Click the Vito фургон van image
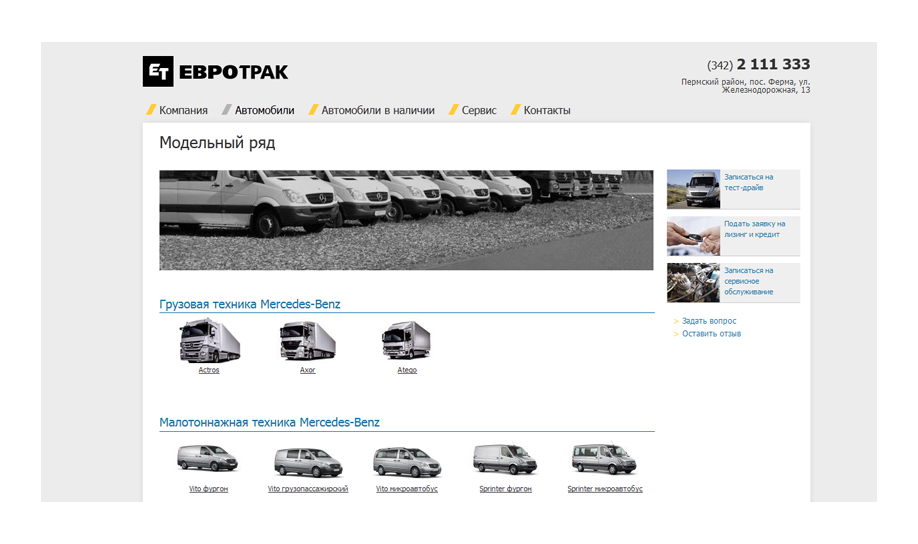 208,458
